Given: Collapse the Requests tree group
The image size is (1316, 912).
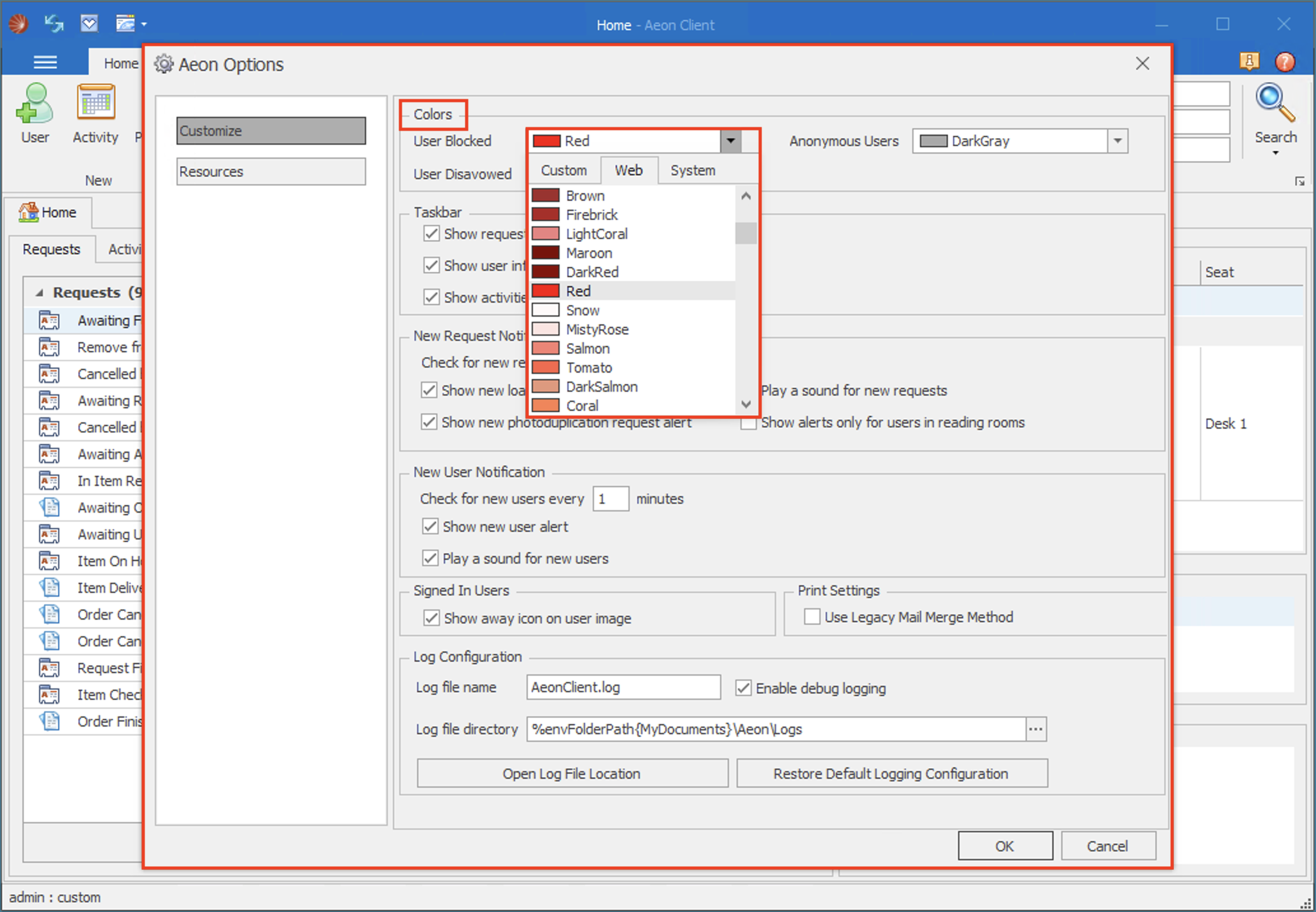Looking at the screenshot, I should coord(39,293).
